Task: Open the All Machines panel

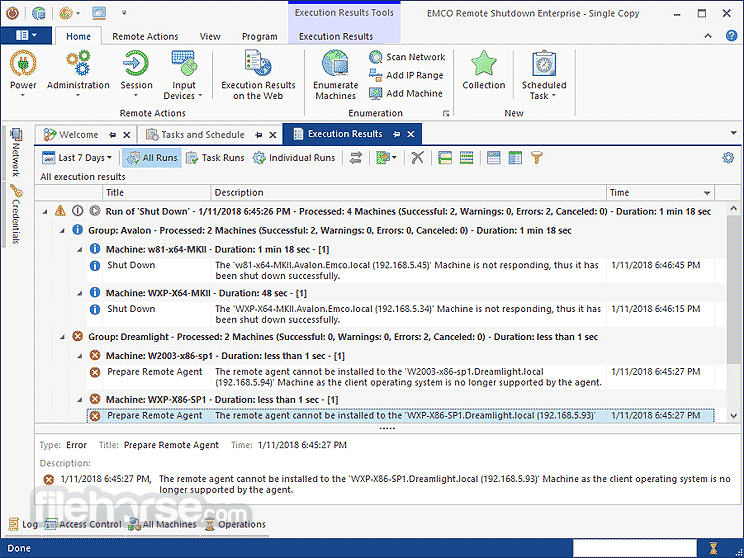Action: pyautogui.click(x=162, y=524)
